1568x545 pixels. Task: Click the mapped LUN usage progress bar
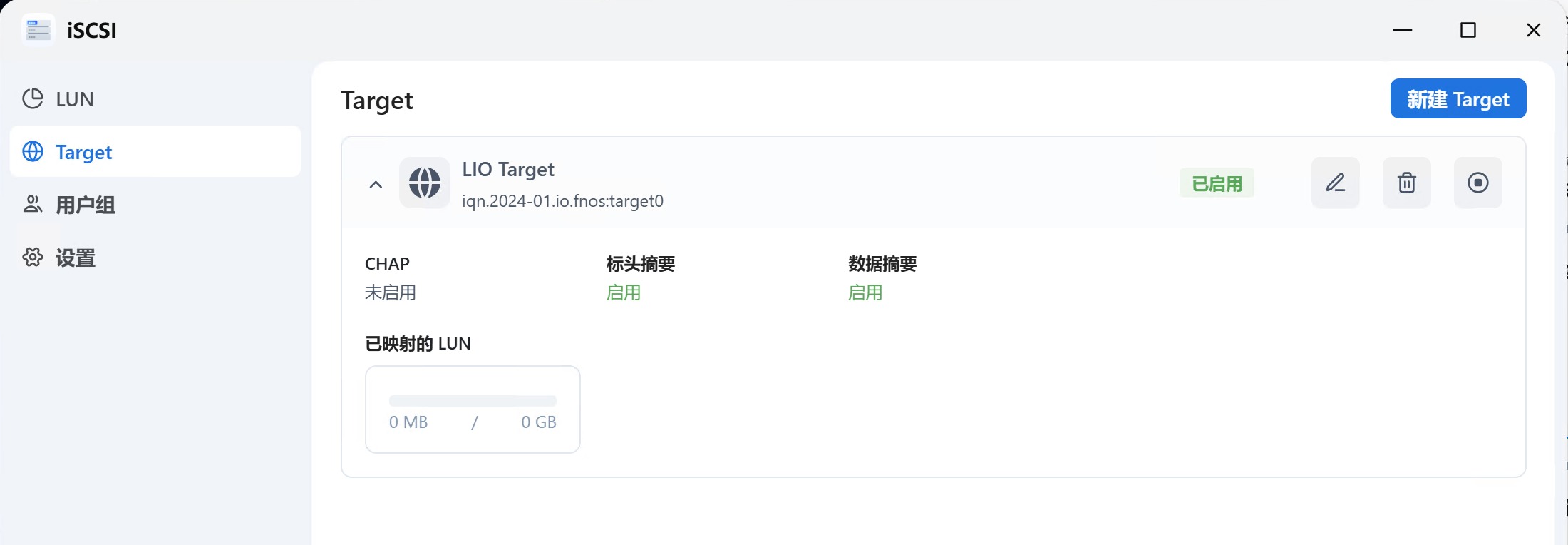click(473, 401)
